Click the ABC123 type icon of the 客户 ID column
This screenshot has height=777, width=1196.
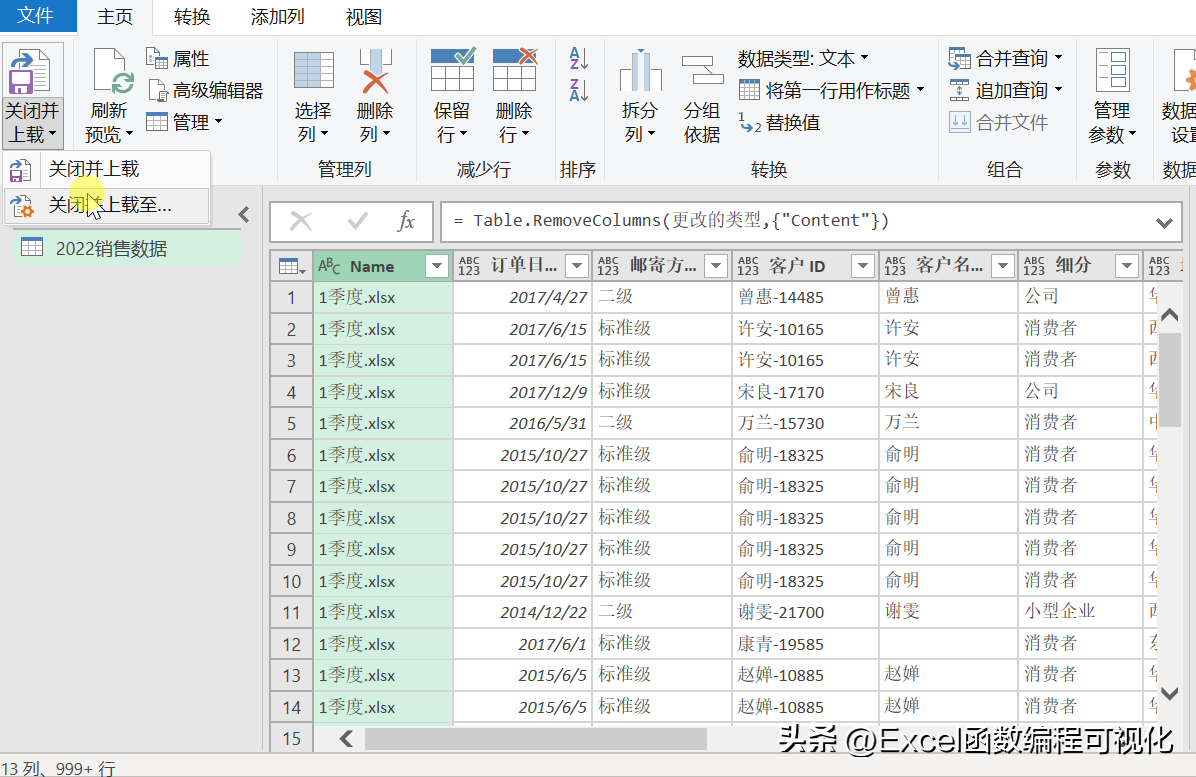click(748, 265)
